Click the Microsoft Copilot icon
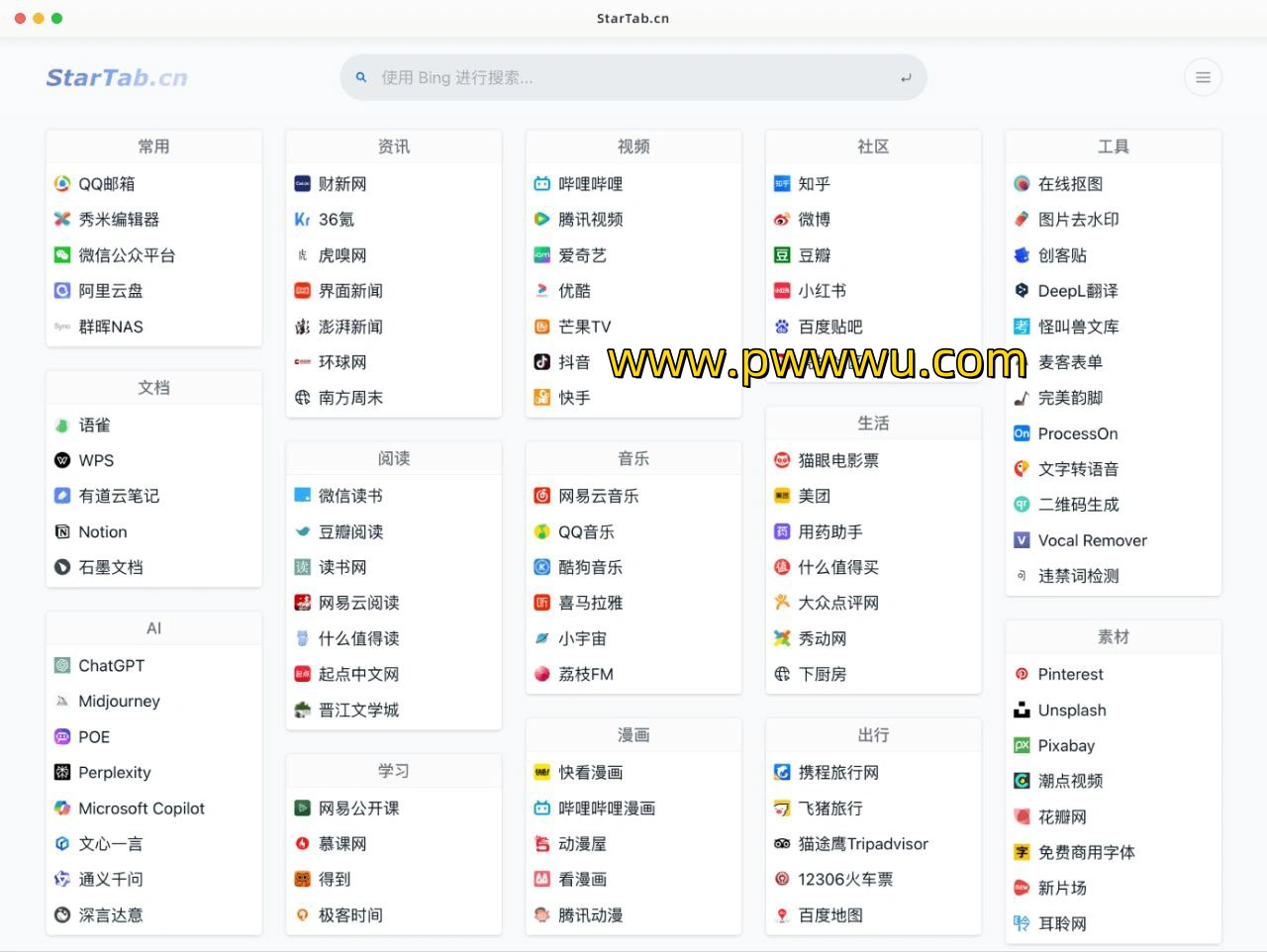This screenshot has height=952, width=1267. [62, 809]
